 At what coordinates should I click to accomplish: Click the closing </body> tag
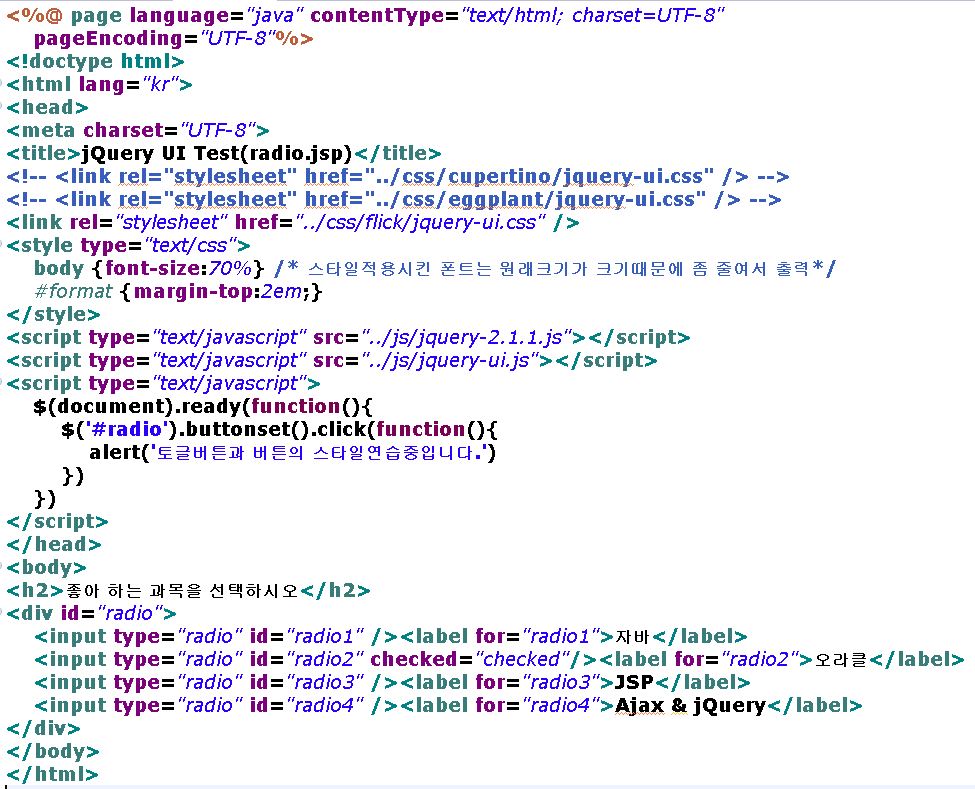pos(53,752)
